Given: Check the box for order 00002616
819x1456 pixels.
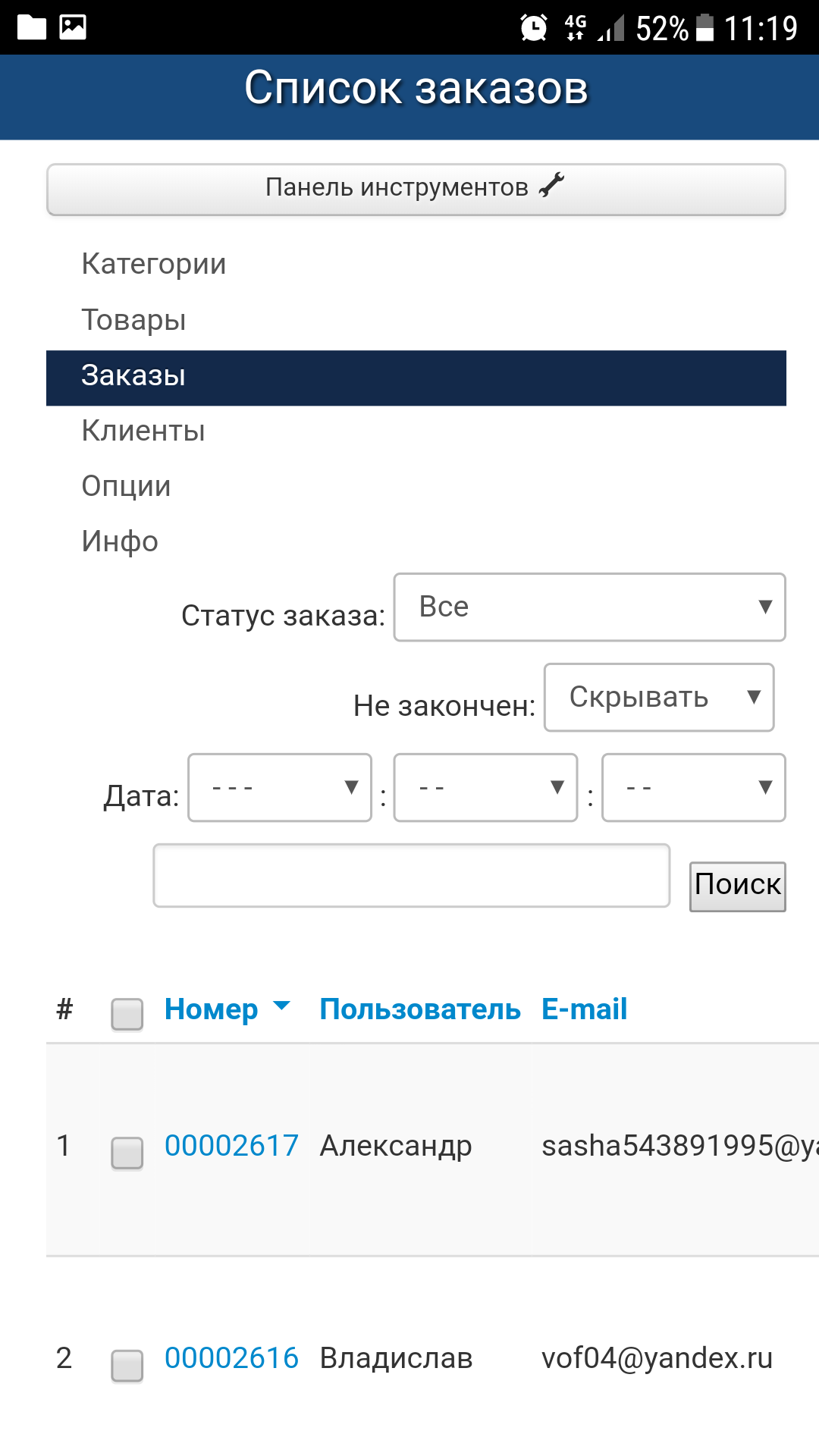Looking at the screenshot, I should (127, 1365).
